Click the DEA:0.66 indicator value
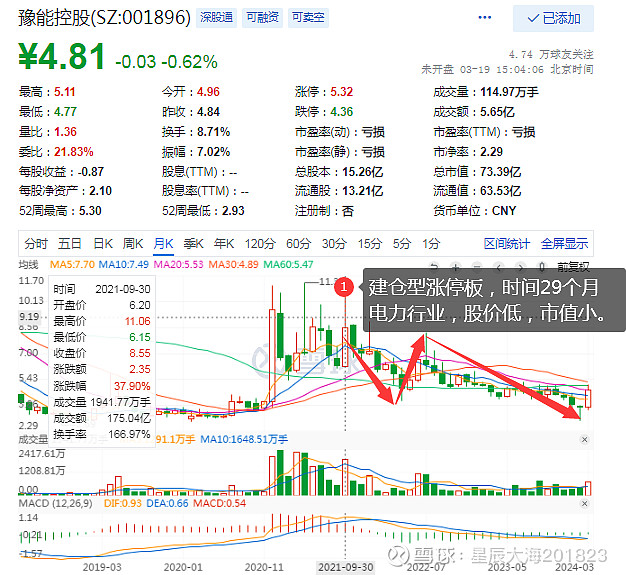 [167, 503]
